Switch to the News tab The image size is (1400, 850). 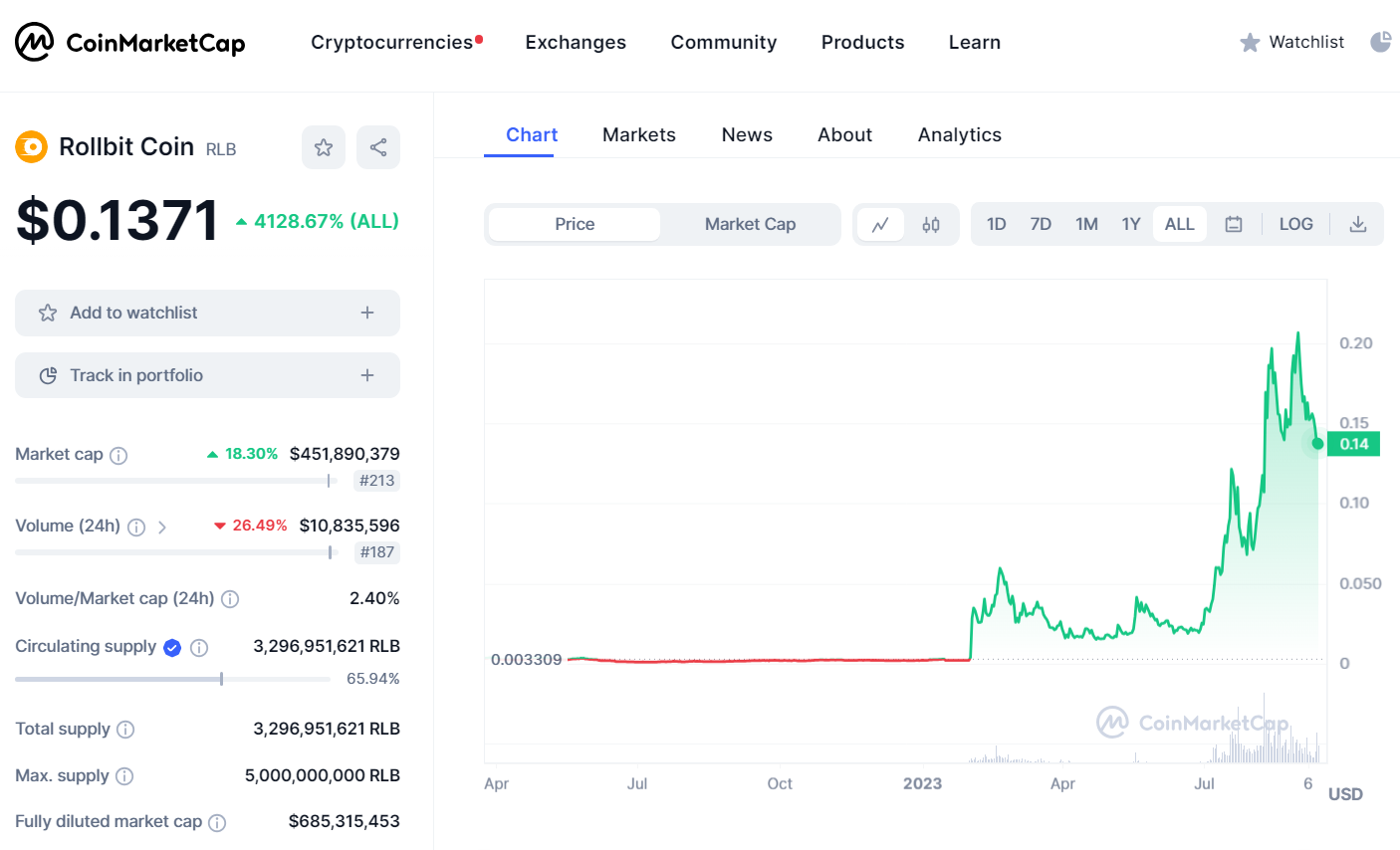click(747, 134)
